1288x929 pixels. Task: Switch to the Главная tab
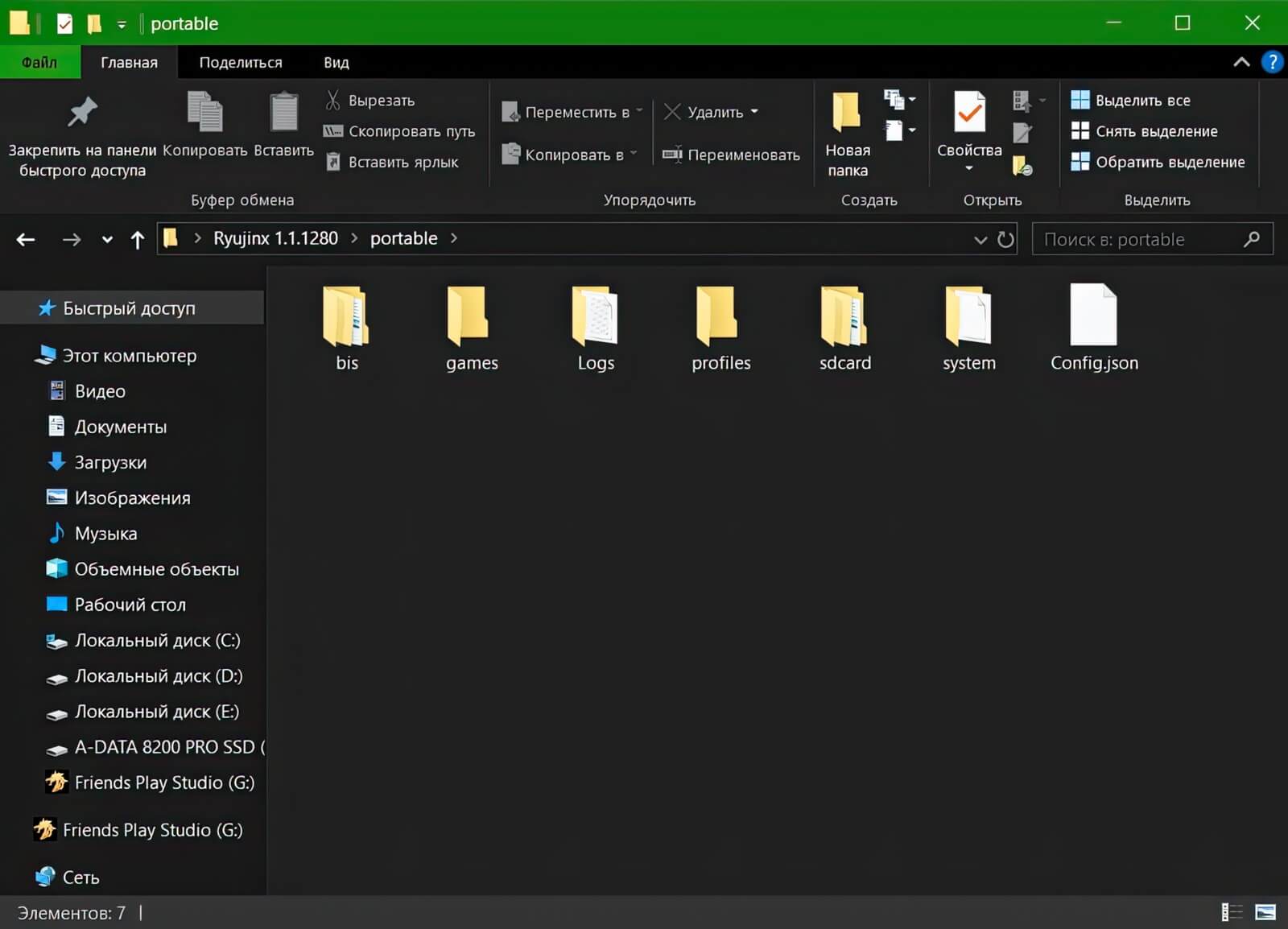[x=129, y=62]
